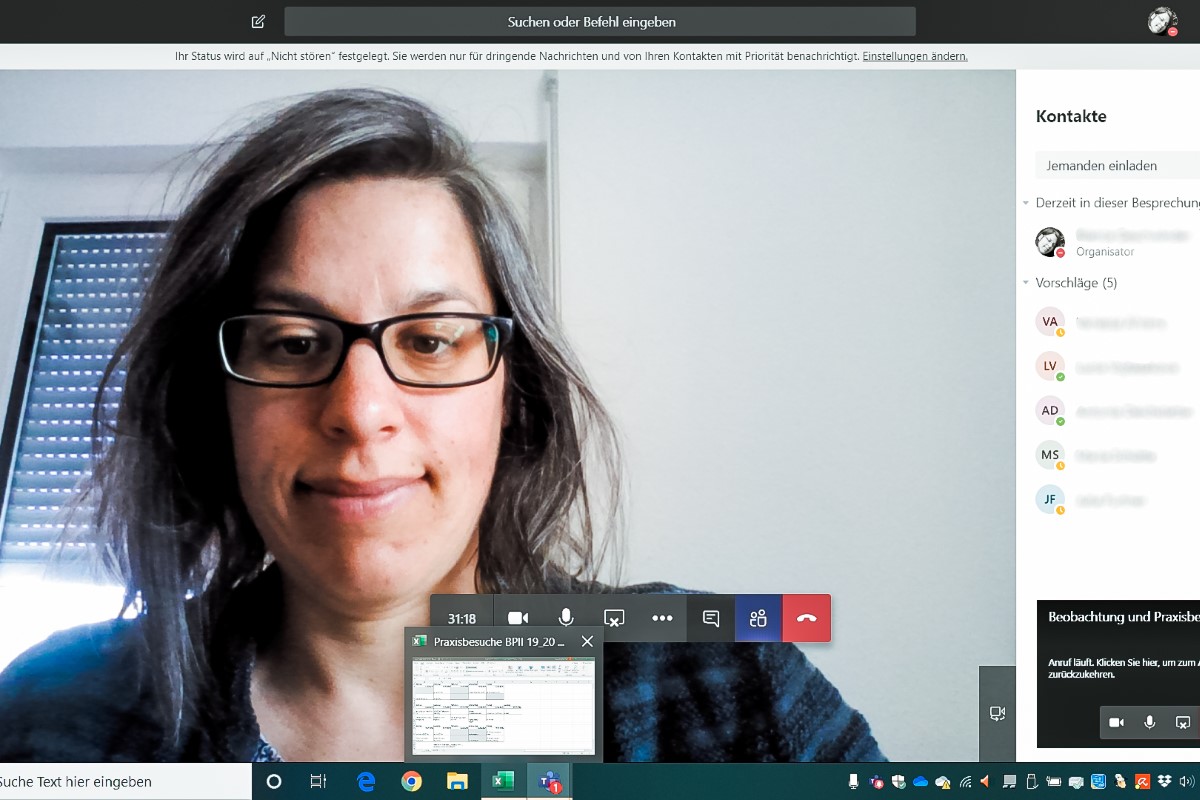1200x800 pixels.
Task: Mute microphone in the mini call window
Action: click(x=1150, y=722)
